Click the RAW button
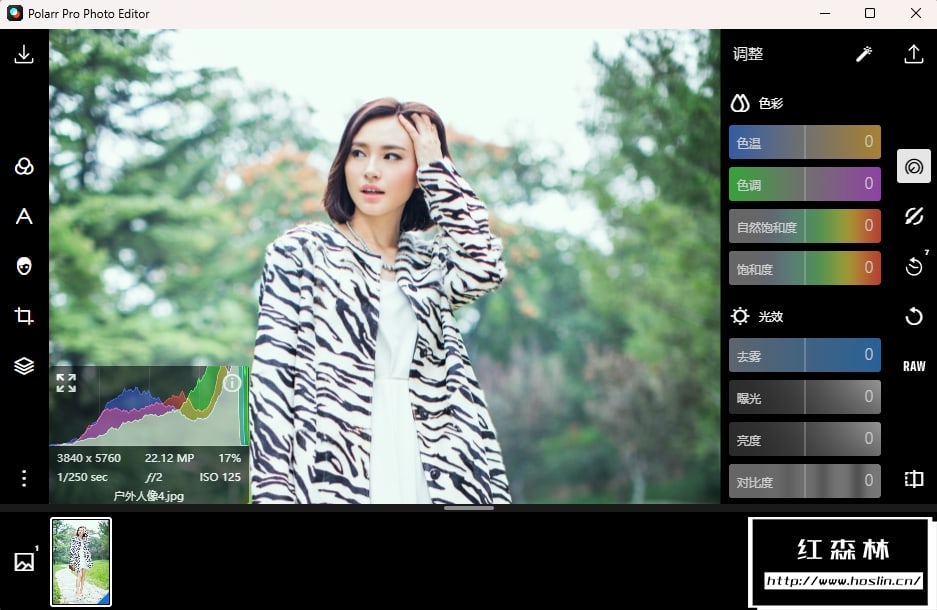 pos(914,366)
